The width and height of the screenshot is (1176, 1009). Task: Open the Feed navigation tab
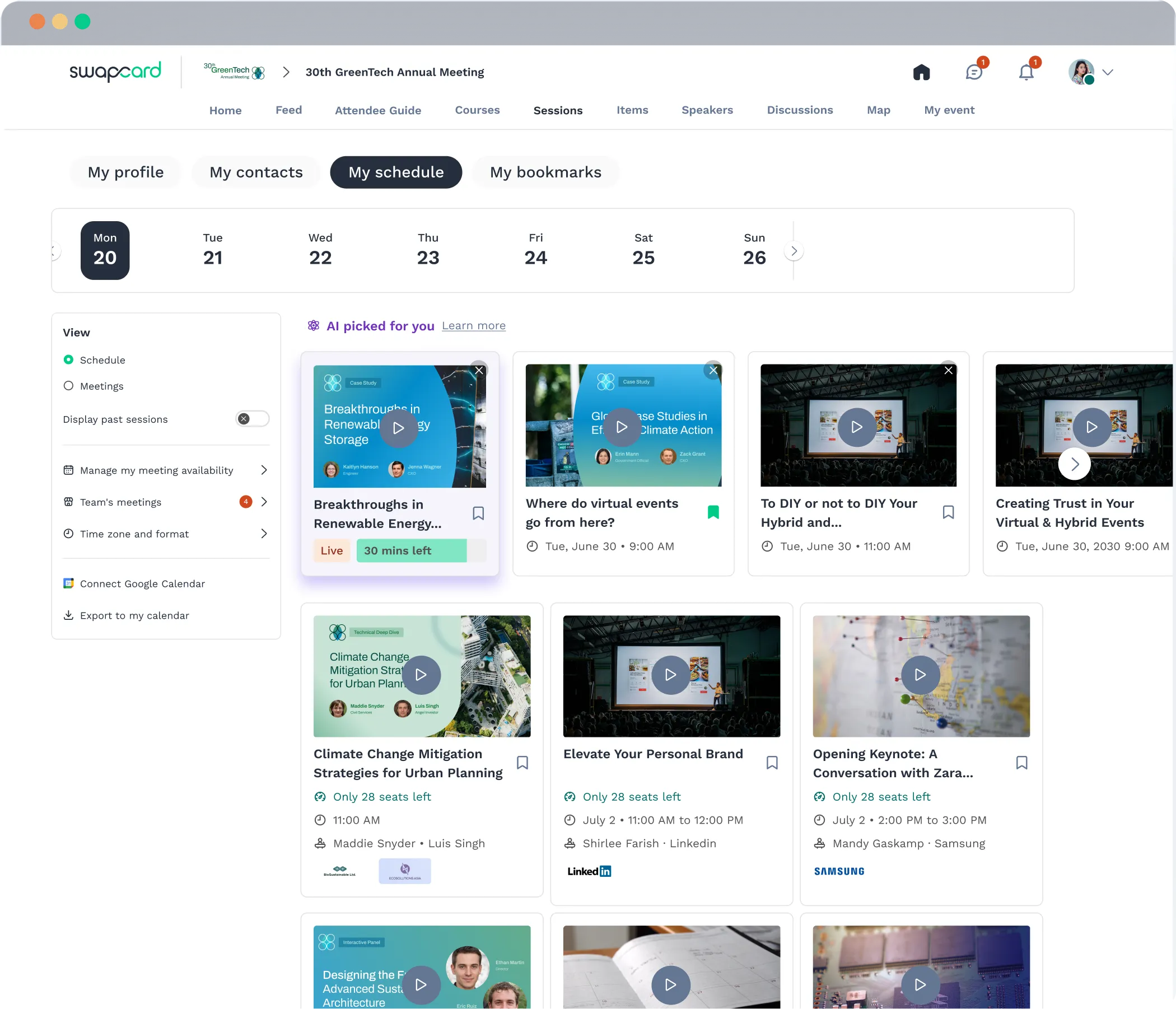pos(288,110)
